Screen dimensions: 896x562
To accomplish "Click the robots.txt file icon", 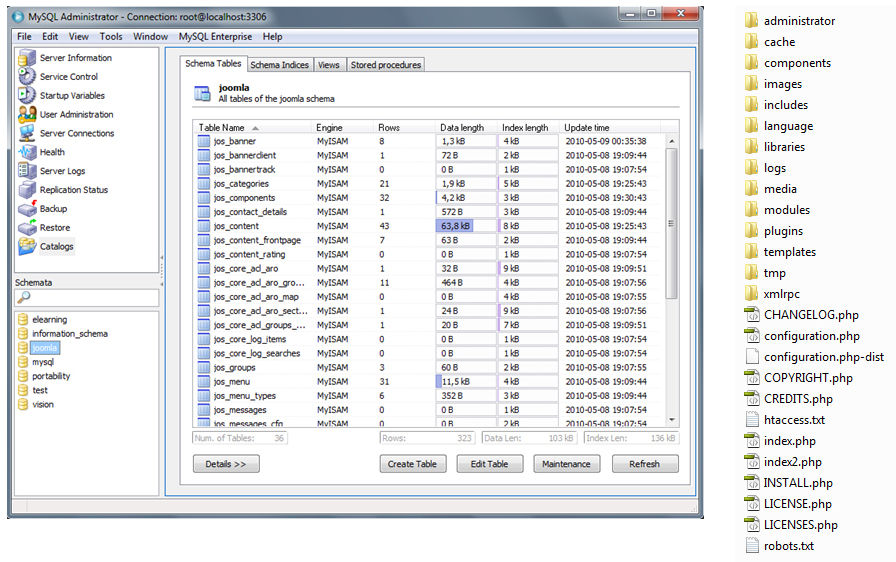I will click(x=752, y=545).
